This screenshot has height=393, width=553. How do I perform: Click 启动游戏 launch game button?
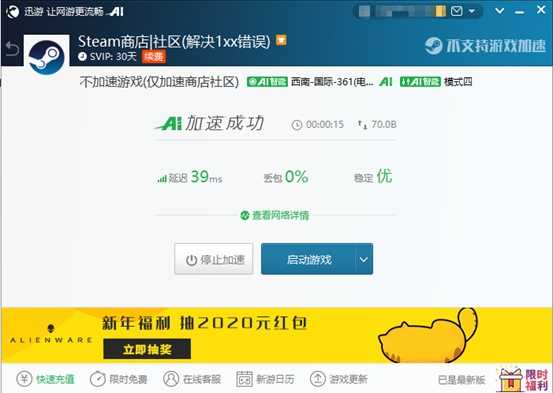[308, 259]
